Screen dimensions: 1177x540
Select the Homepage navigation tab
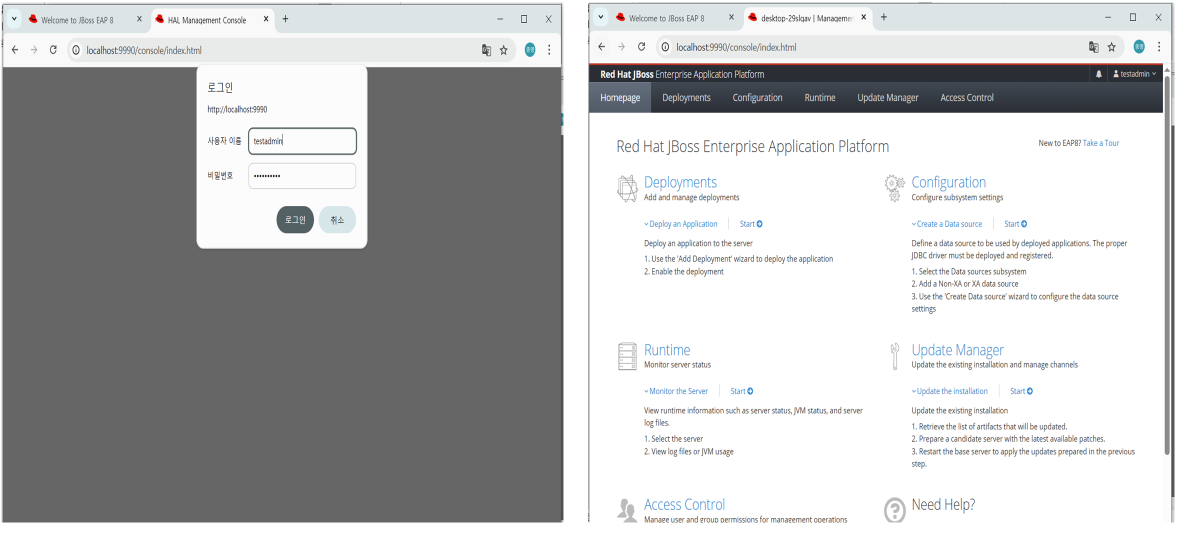(x=621, y=98)
